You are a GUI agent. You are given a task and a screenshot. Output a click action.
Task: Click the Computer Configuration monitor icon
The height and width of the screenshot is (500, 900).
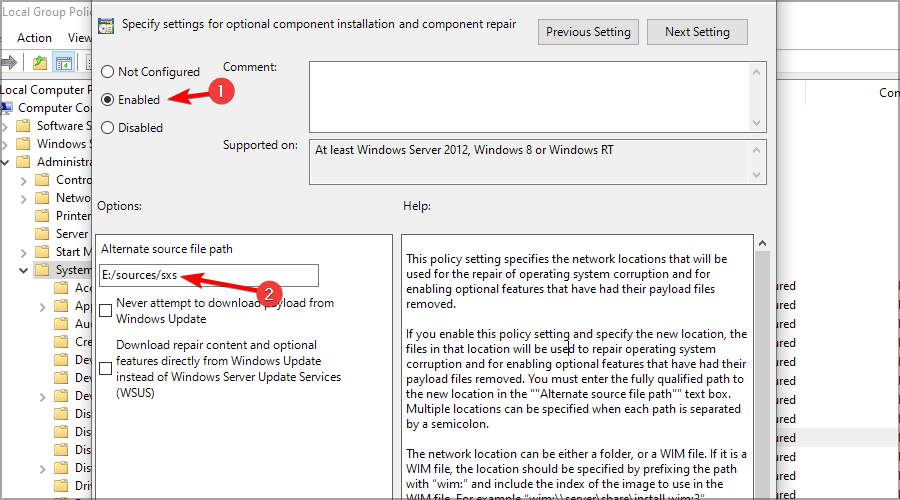[x=7, y=107]
